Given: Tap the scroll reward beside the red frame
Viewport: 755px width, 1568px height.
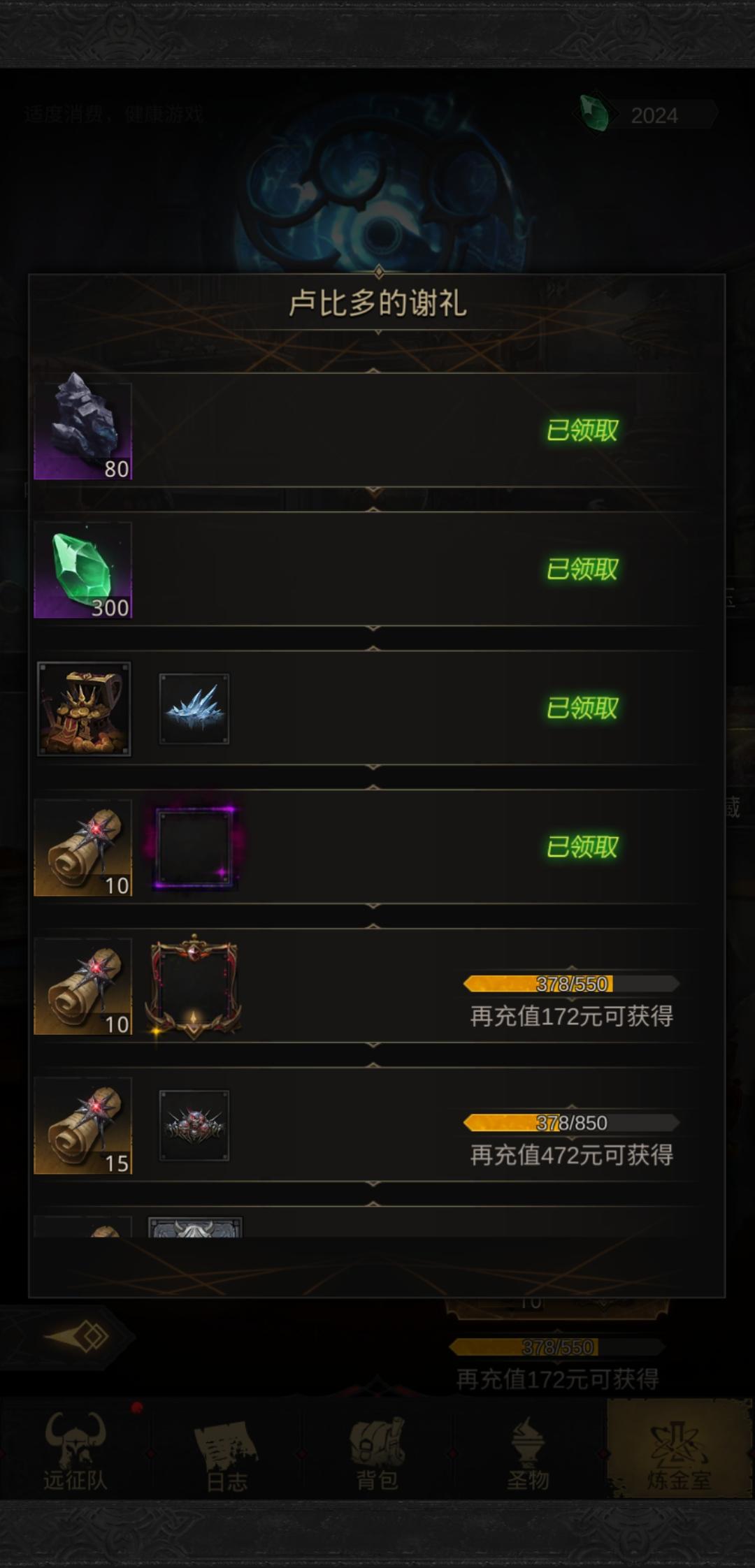Looking at the screenshot, I should coord(83,986).
